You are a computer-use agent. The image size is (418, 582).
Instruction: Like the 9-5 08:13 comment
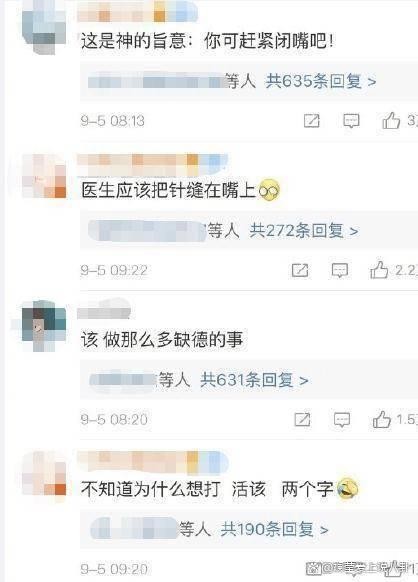(391, 120)
